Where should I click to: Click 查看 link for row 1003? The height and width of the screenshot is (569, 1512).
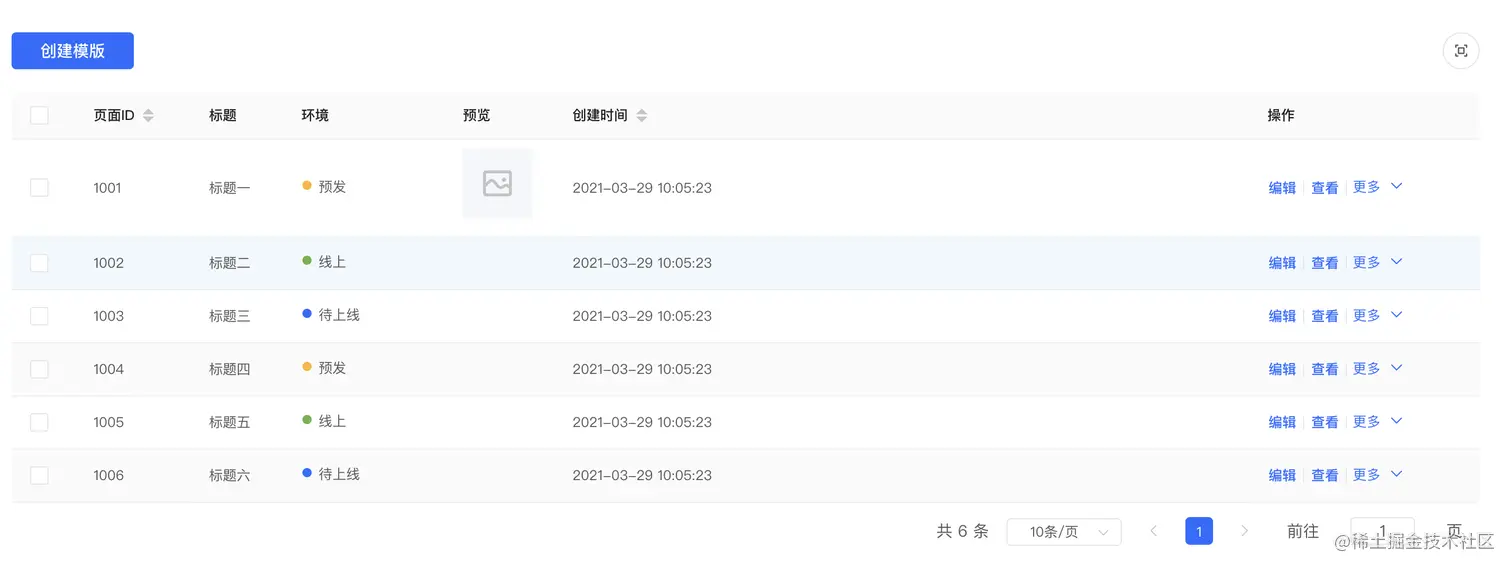(x=1325, y=316)
